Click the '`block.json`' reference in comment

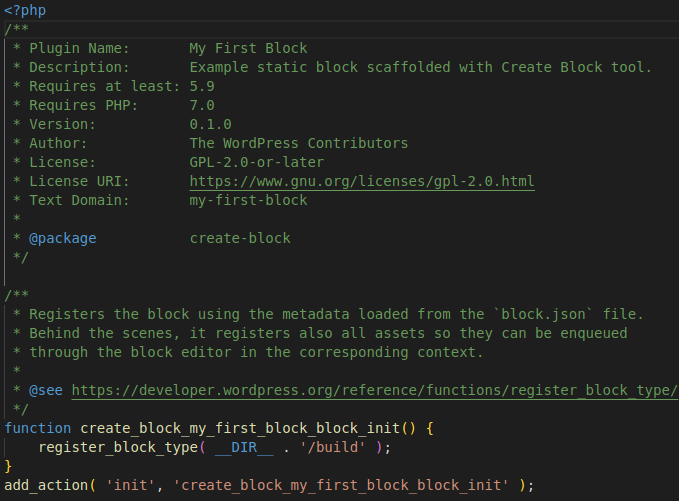(x=543, y=315)
